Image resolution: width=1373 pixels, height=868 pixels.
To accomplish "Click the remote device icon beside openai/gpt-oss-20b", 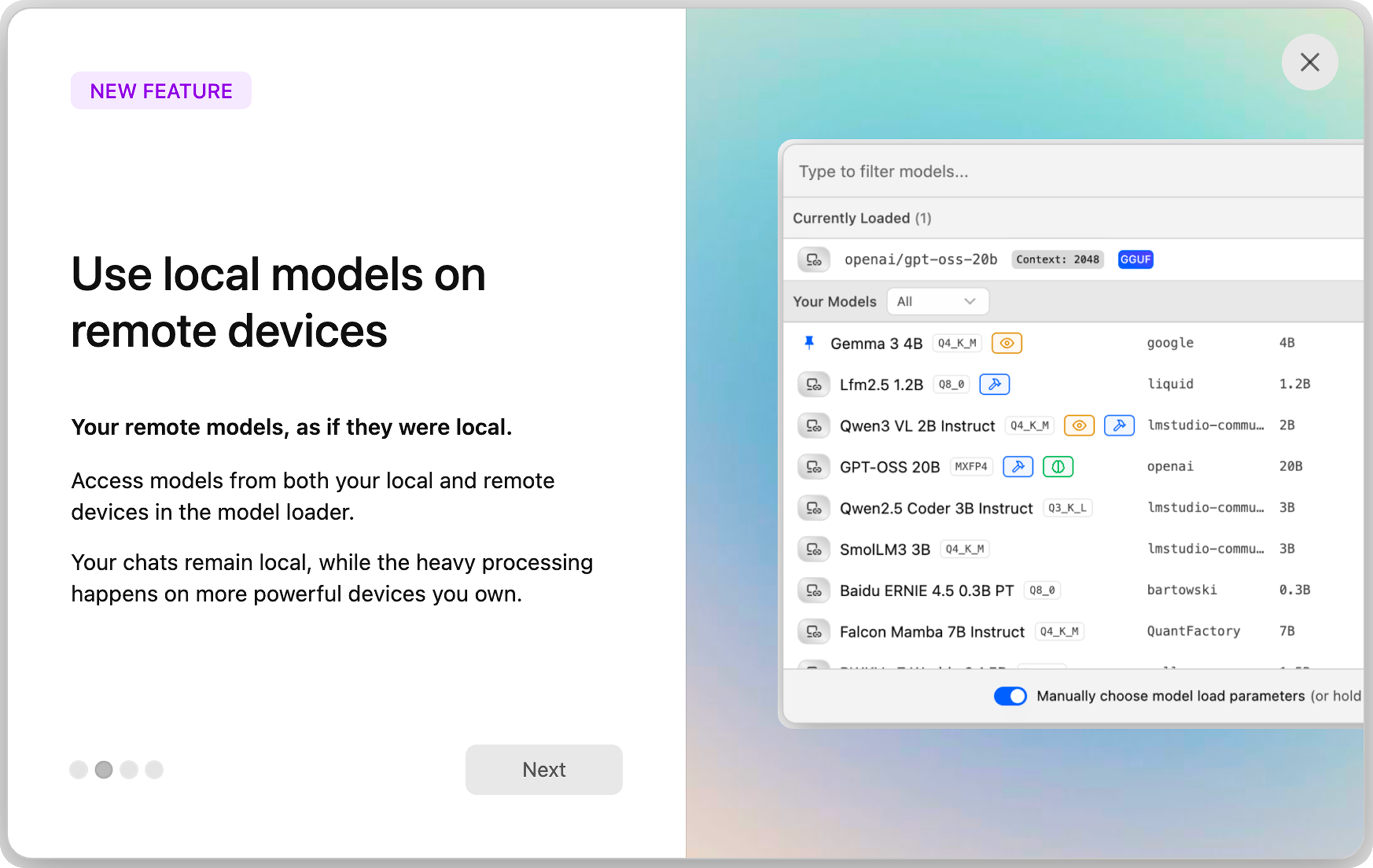I will [813, 260].
